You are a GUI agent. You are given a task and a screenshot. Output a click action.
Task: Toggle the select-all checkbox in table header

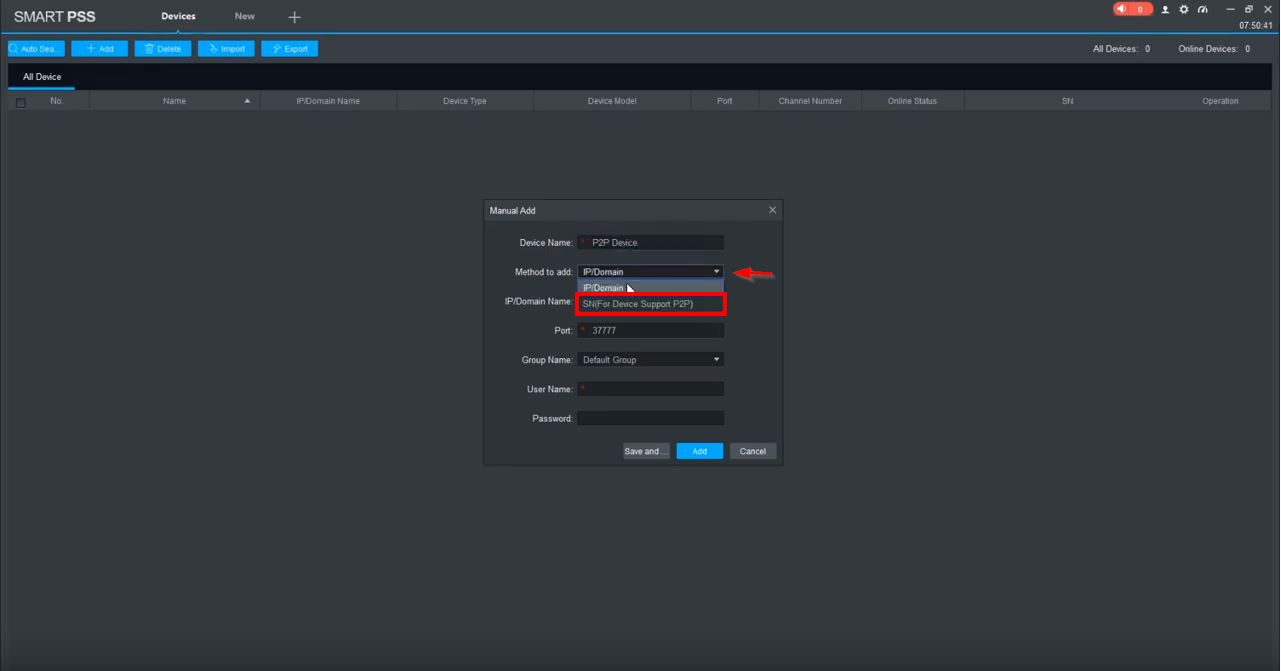(x=20, y=102)
